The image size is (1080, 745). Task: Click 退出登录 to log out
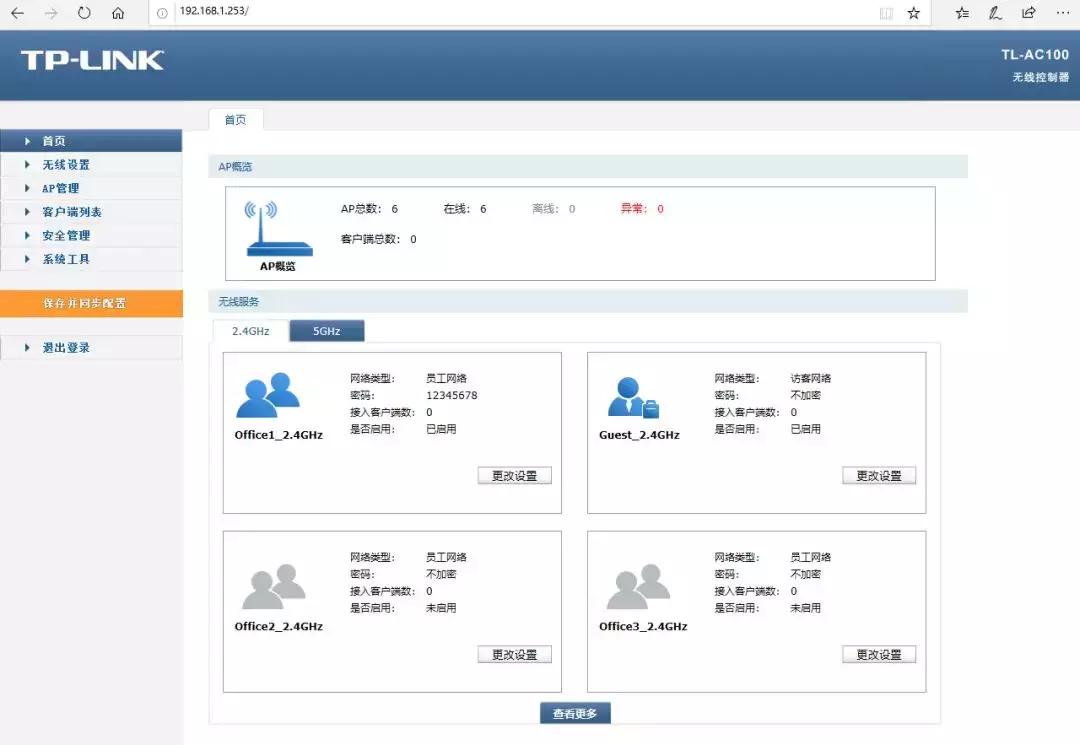[x=91, y=348]
